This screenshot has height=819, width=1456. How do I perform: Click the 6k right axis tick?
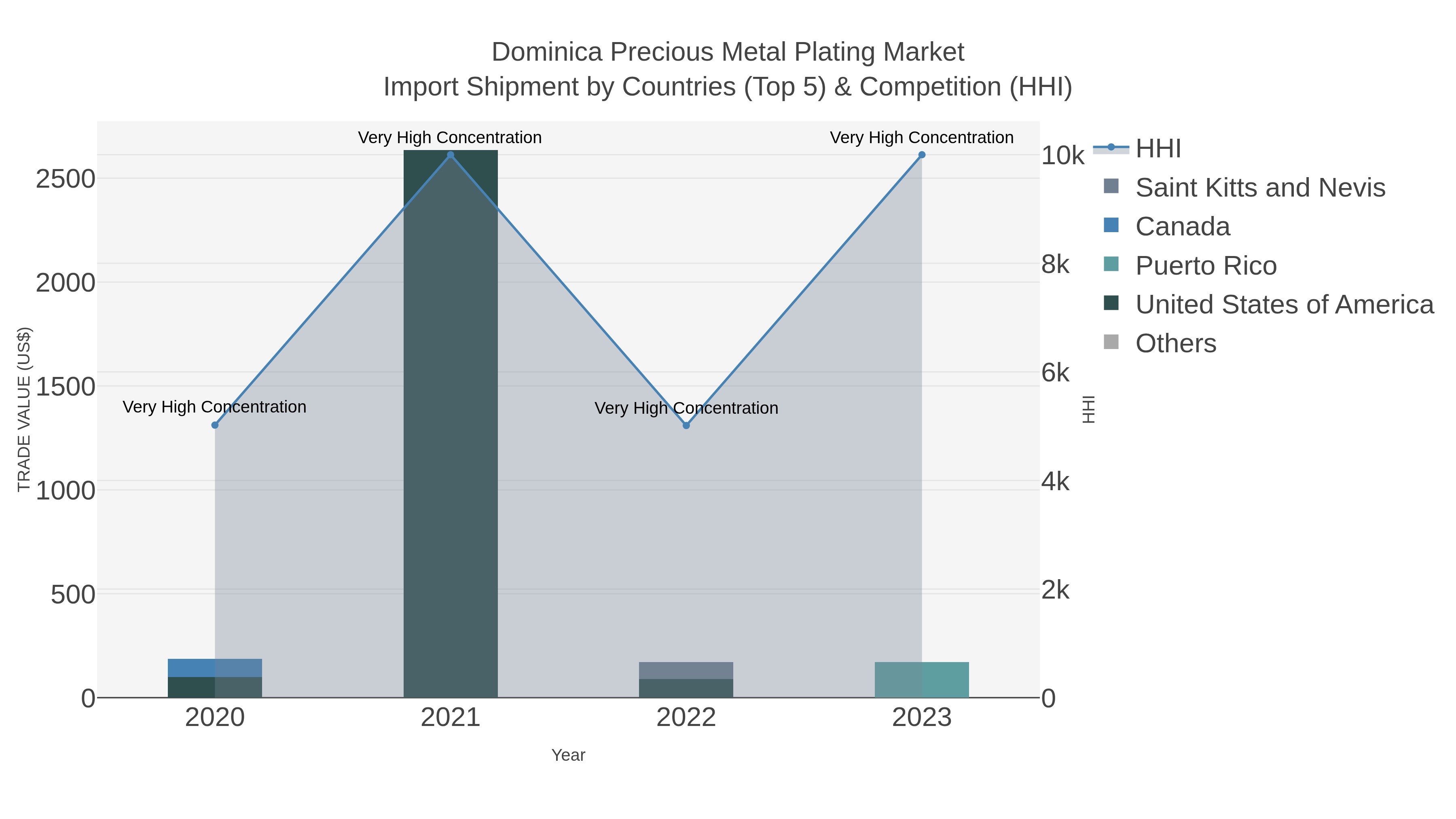click(1055, 373)
